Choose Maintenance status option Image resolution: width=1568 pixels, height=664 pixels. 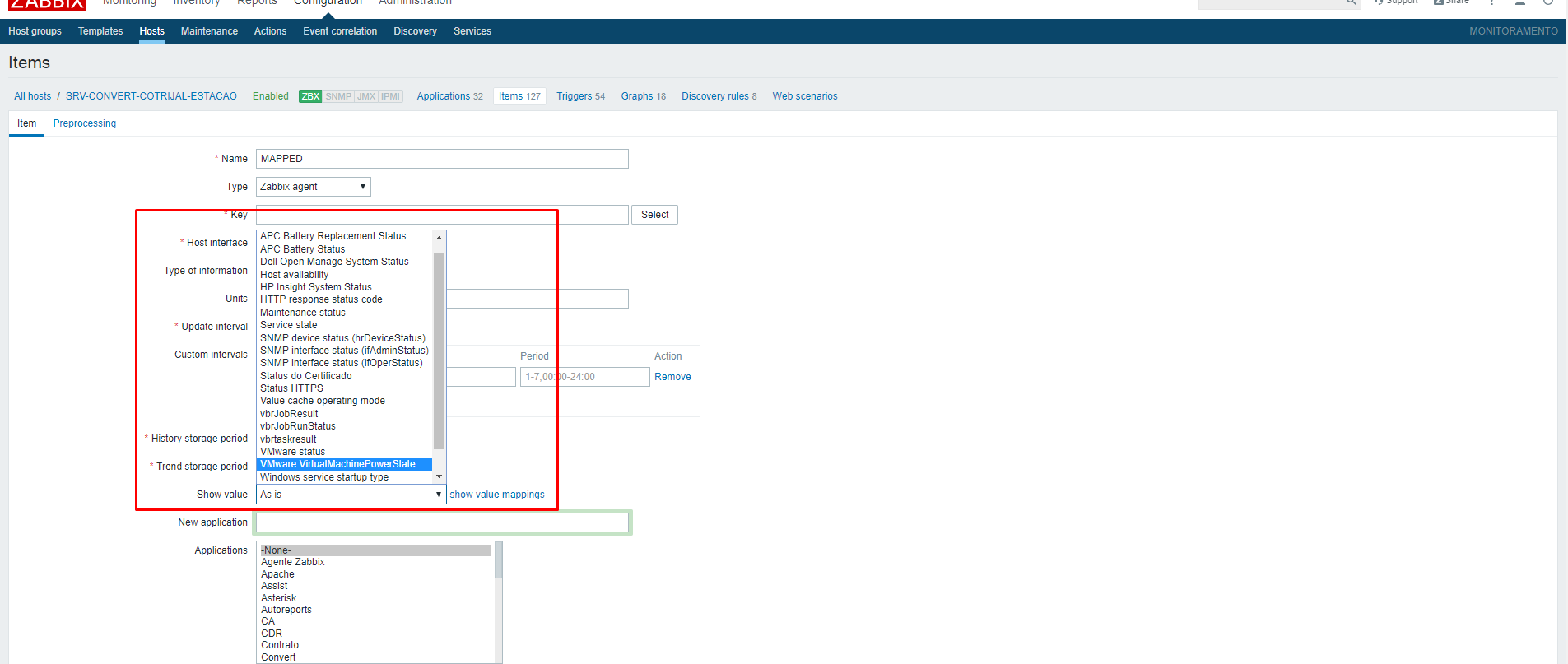pyautogui.click(x=345, y=313)
